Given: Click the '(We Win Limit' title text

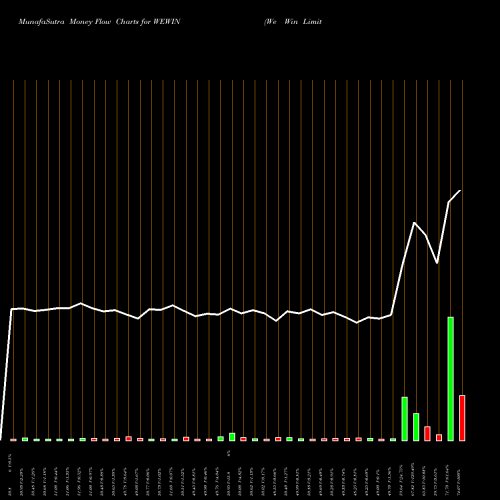Looking at the screenshot, I should [293, 22].
